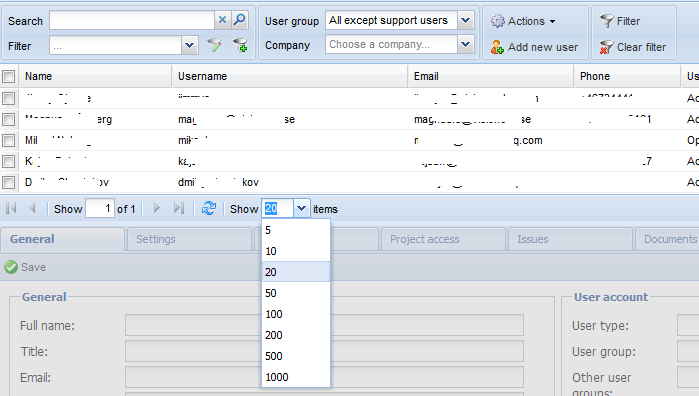699x396 pixels.
Task: Open the Filter combo dropdown arrow
Action: 189,45
